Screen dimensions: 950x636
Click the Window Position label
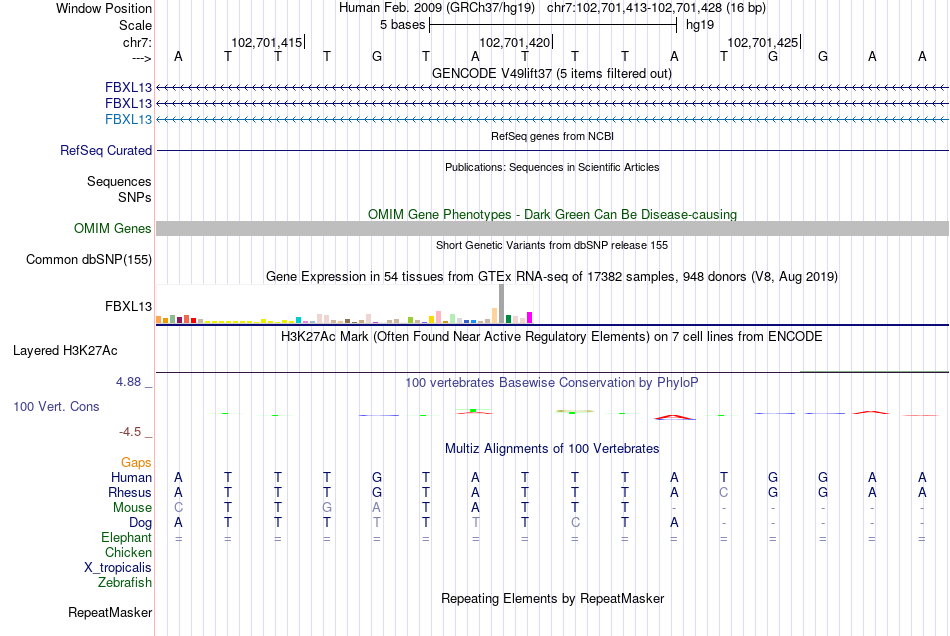tap(104, 8)
